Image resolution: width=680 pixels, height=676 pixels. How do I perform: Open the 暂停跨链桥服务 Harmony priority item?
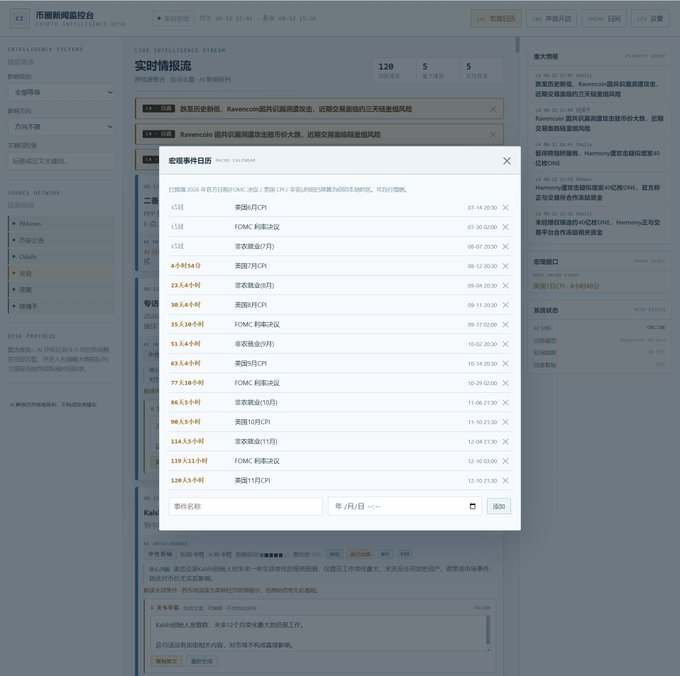coord(598,154)
